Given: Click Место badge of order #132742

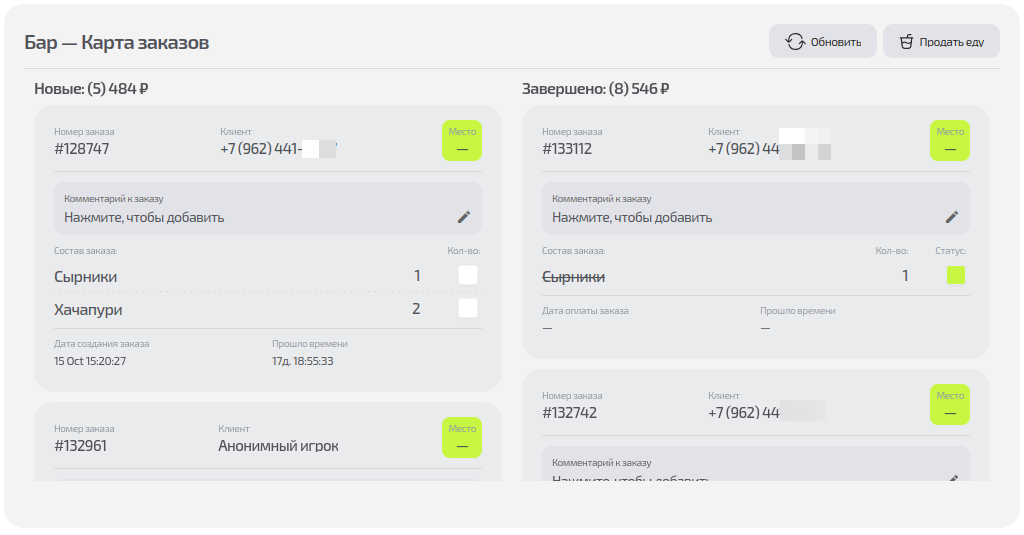Looking at the screenshot, I should click(950, 405).
